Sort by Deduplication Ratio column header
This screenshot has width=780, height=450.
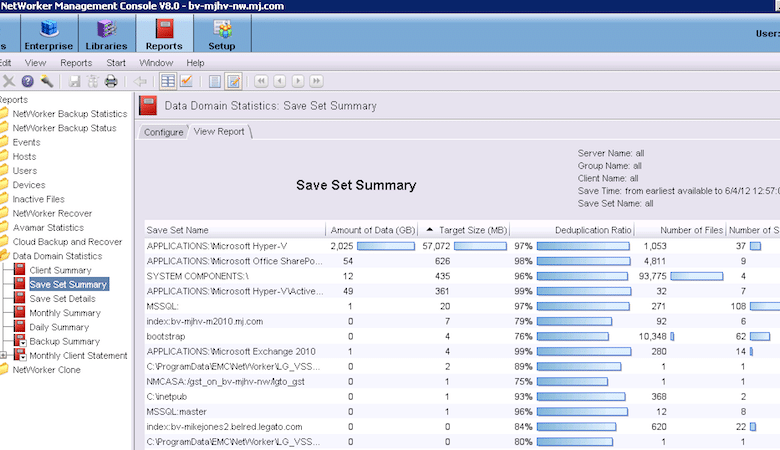click(x=573, y=230)
